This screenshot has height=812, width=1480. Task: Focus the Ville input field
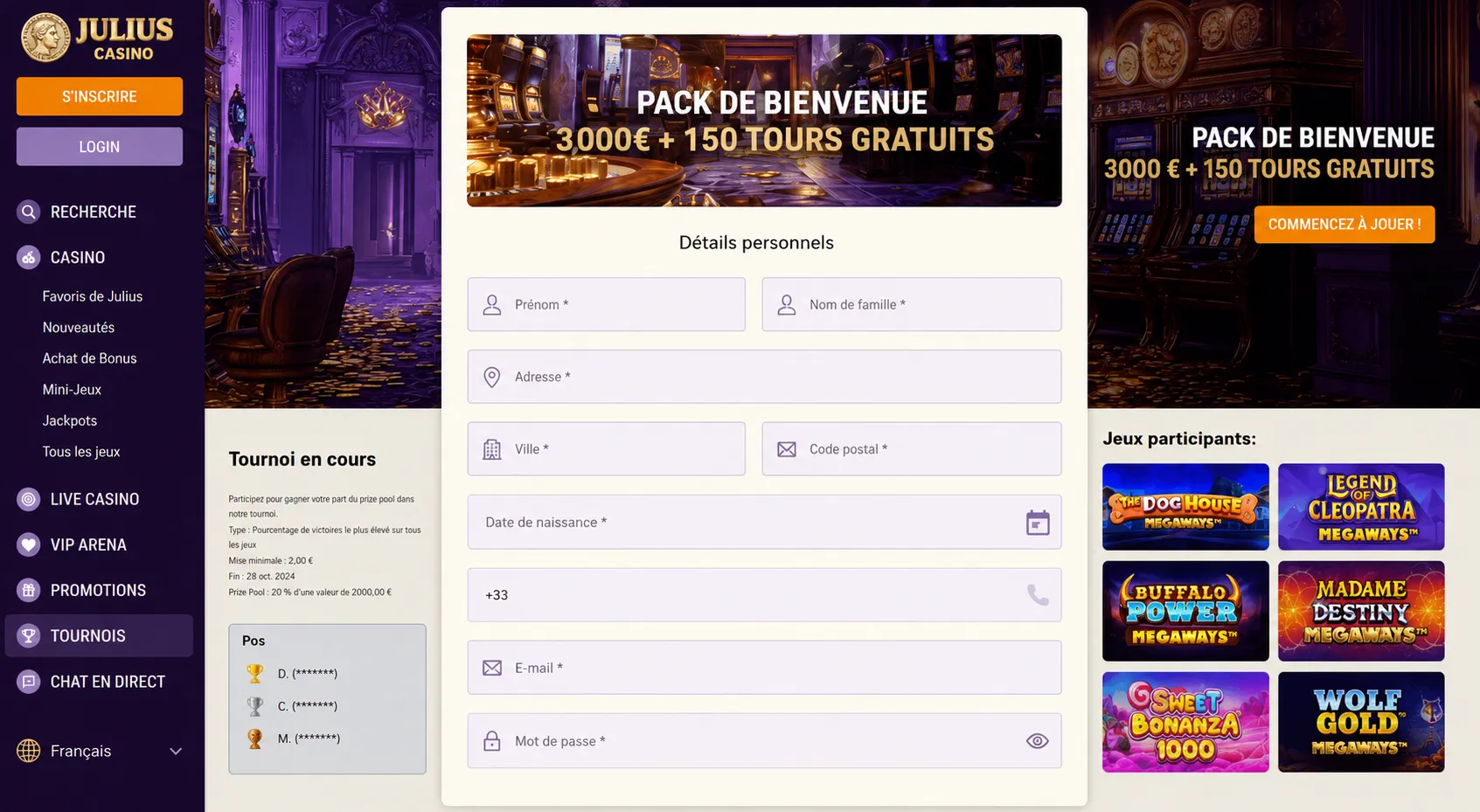[607, 449]
